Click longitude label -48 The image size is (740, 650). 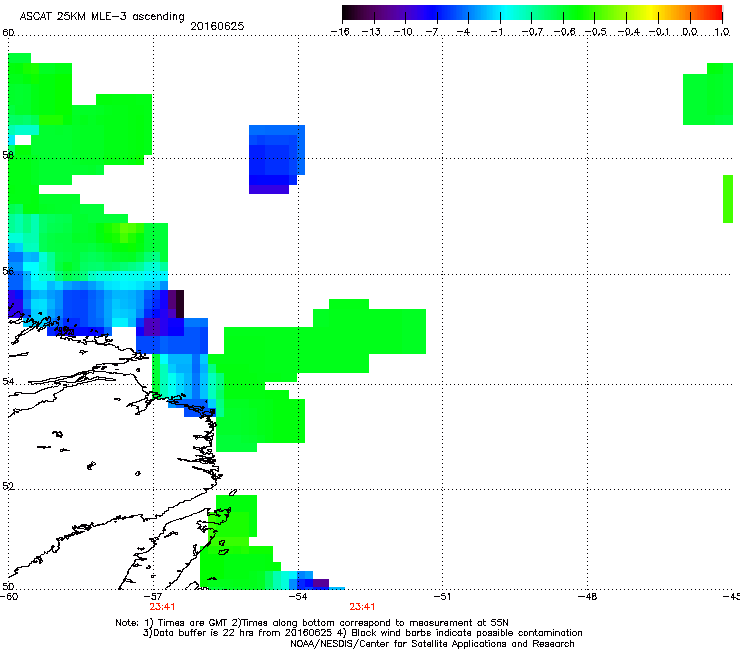click(x=587, y=597)
